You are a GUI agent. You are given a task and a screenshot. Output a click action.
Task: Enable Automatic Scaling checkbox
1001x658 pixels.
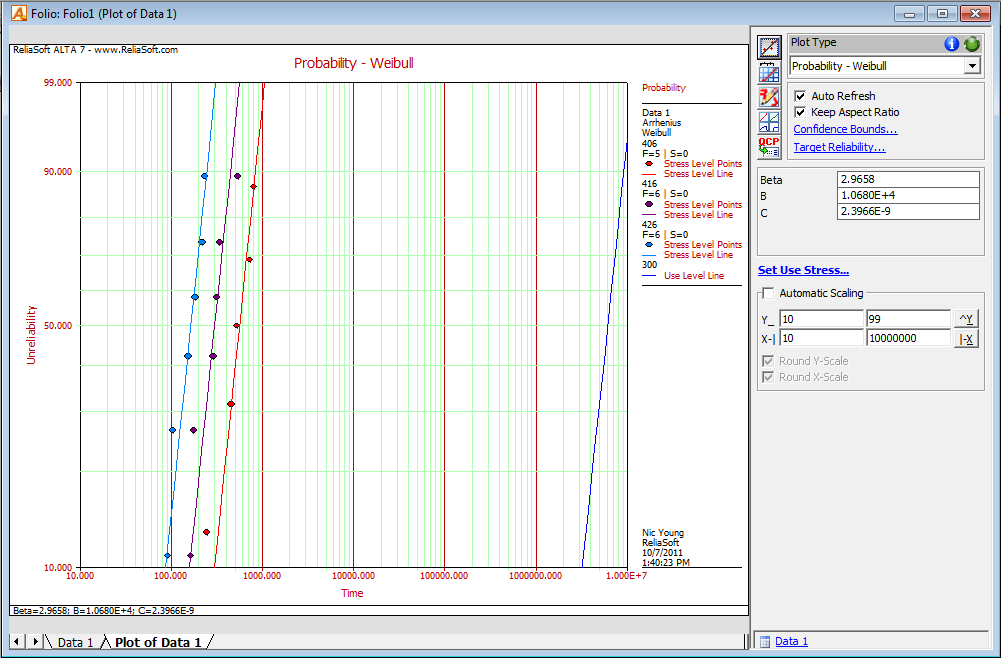click(768, 294)
